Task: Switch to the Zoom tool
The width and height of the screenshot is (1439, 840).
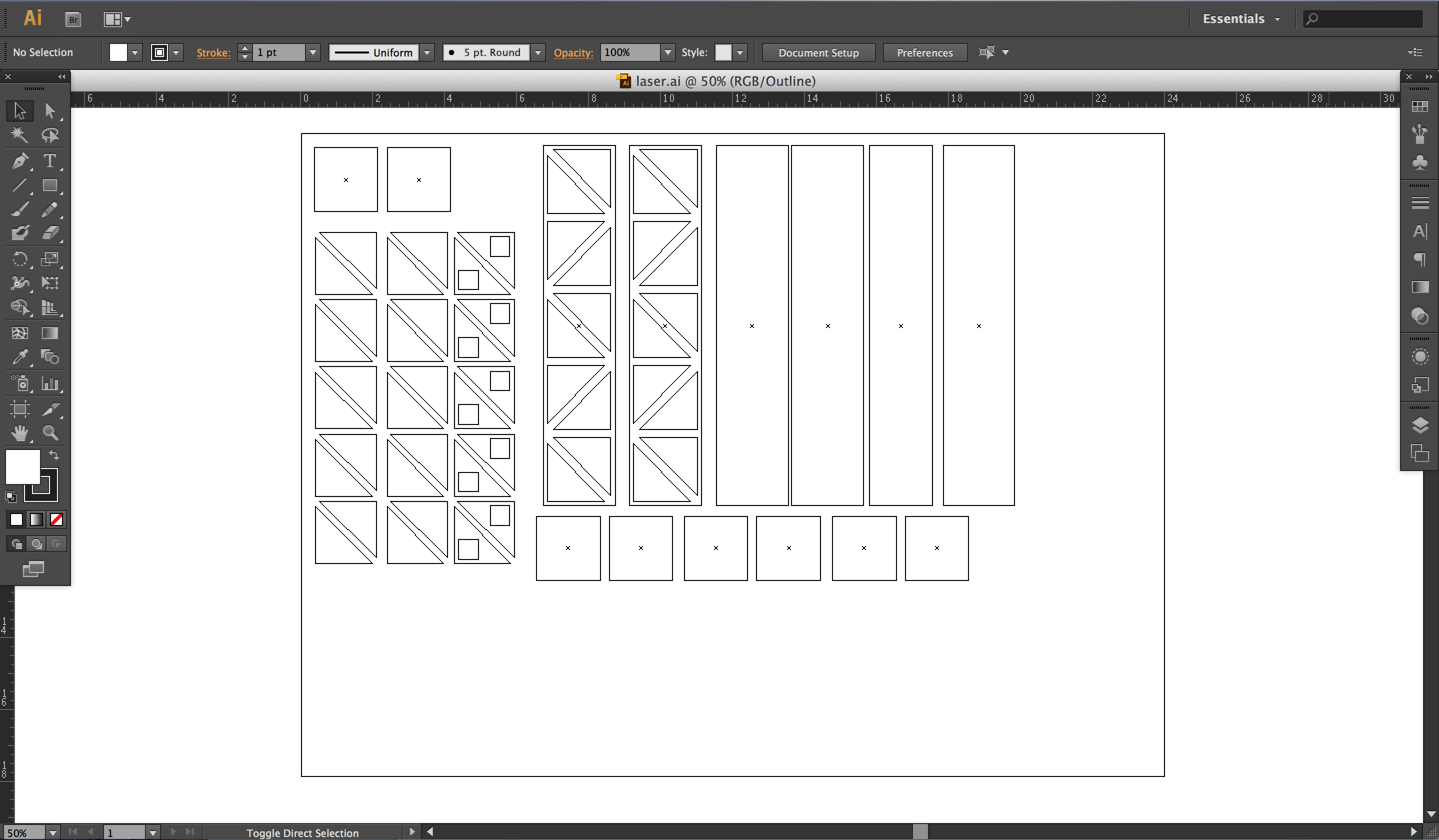Action: point(50,433)
